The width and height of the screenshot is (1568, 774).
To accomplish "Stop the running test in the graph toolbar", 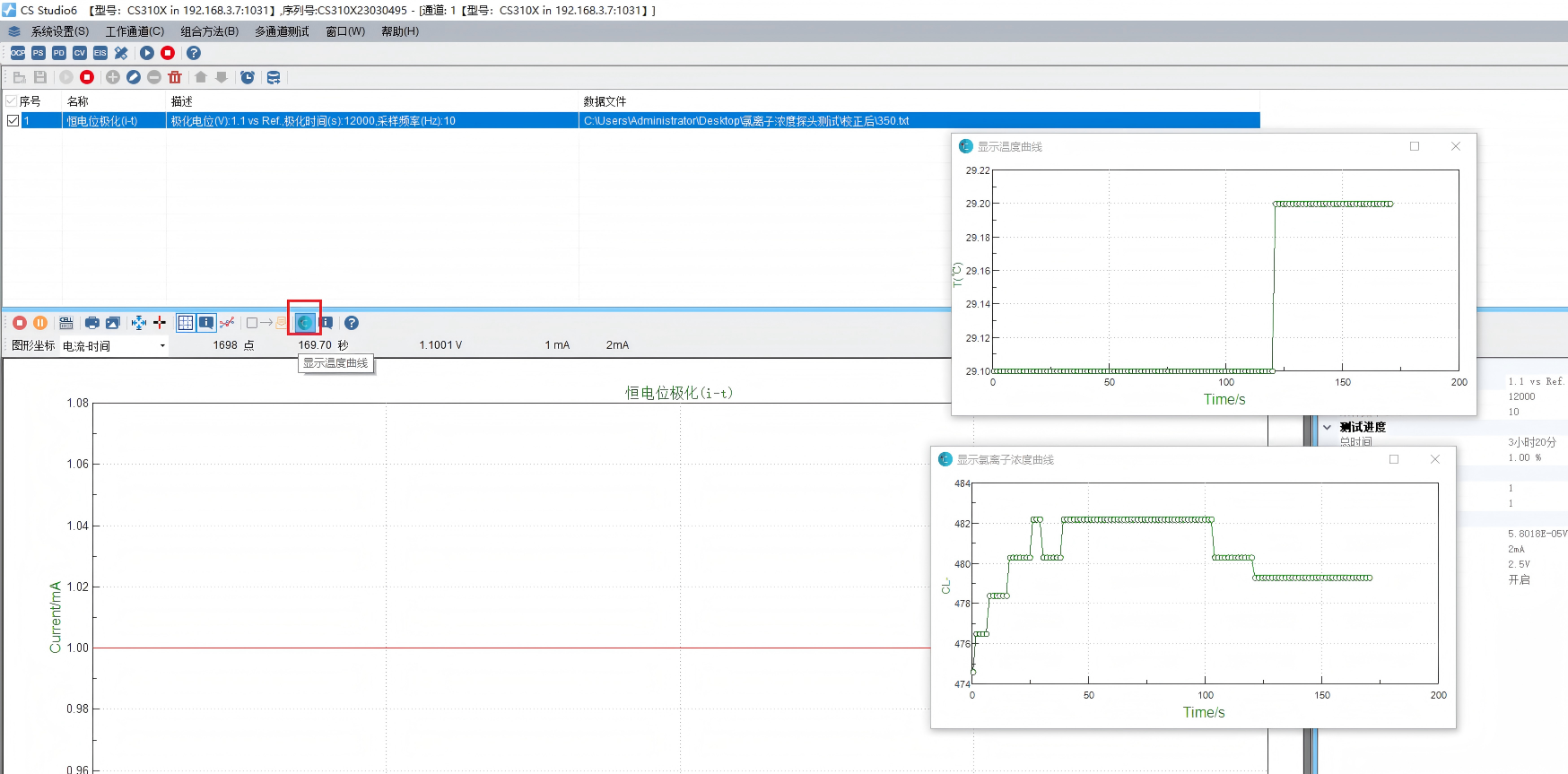I will pos(20,323).
